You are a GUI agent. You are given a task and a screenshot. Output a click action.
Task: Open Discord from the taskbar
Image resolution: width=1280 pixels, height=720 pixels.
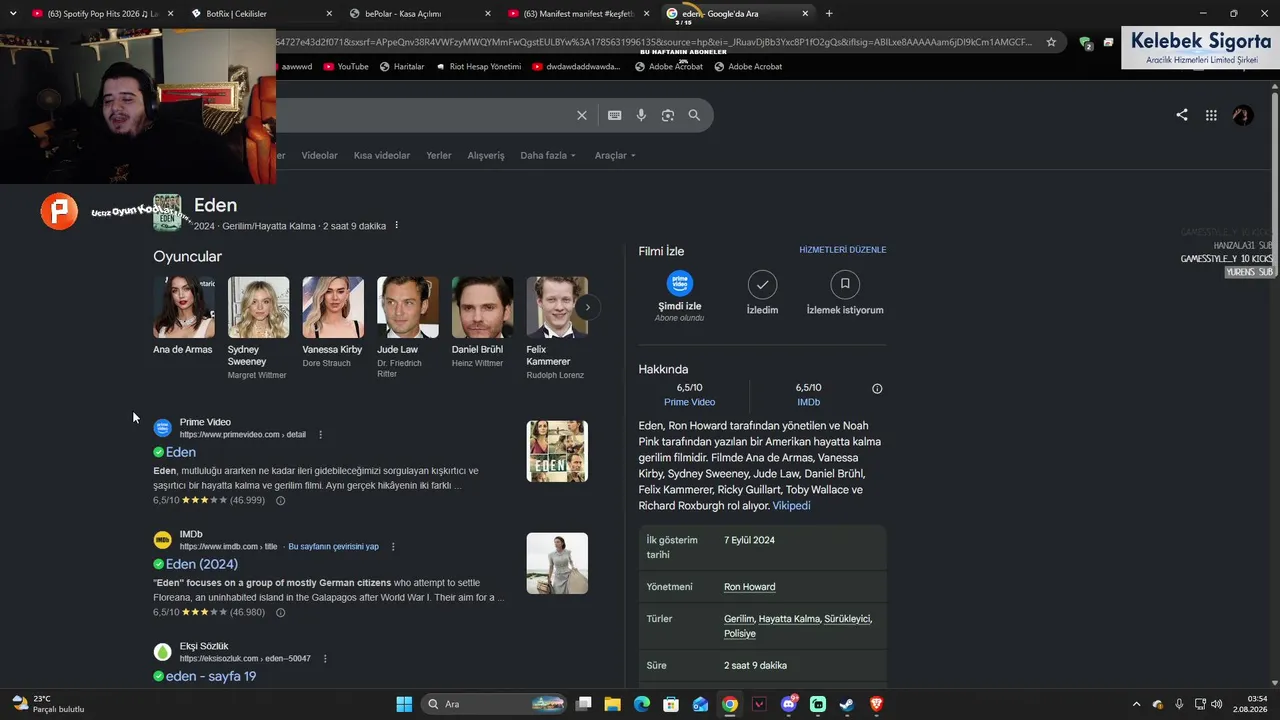[x=789, y=704]
